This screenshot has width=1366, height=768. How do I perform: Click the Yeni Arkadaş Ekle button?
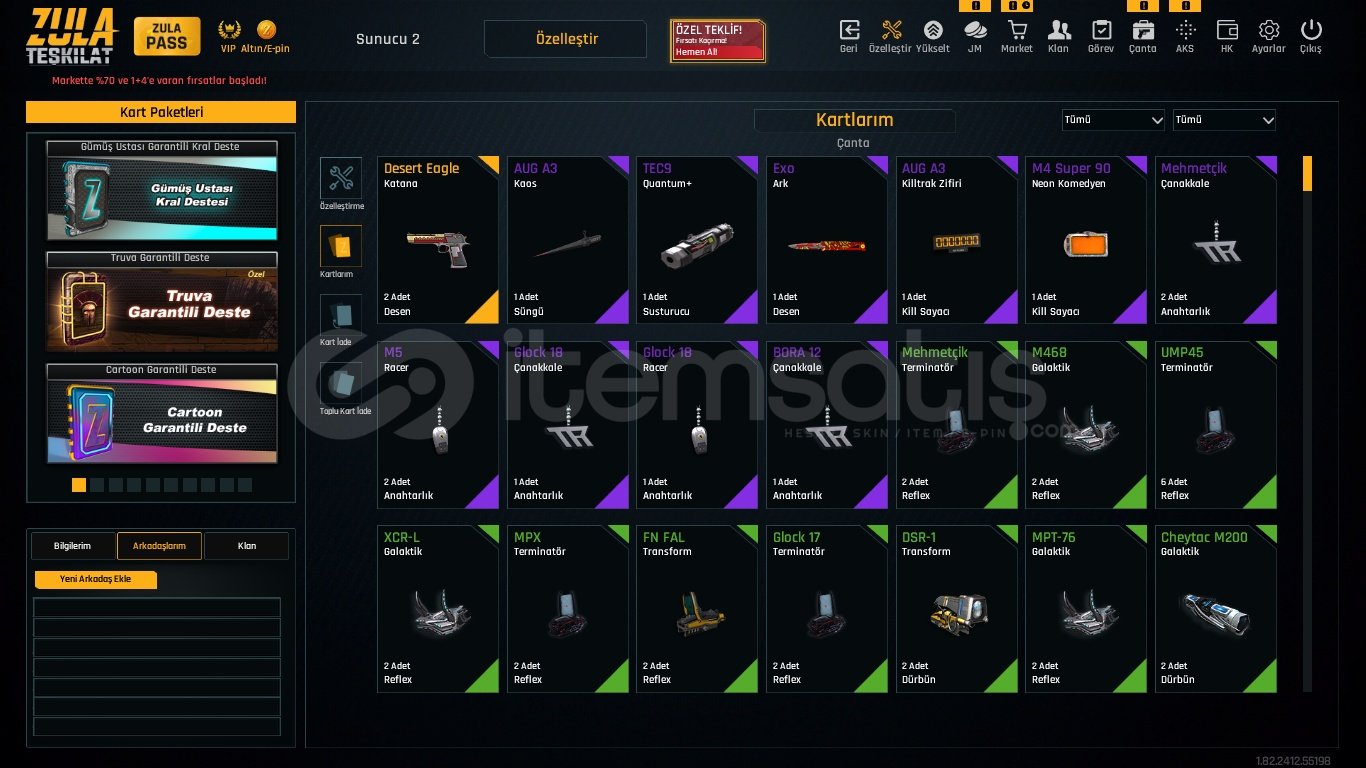pos(96,580)
